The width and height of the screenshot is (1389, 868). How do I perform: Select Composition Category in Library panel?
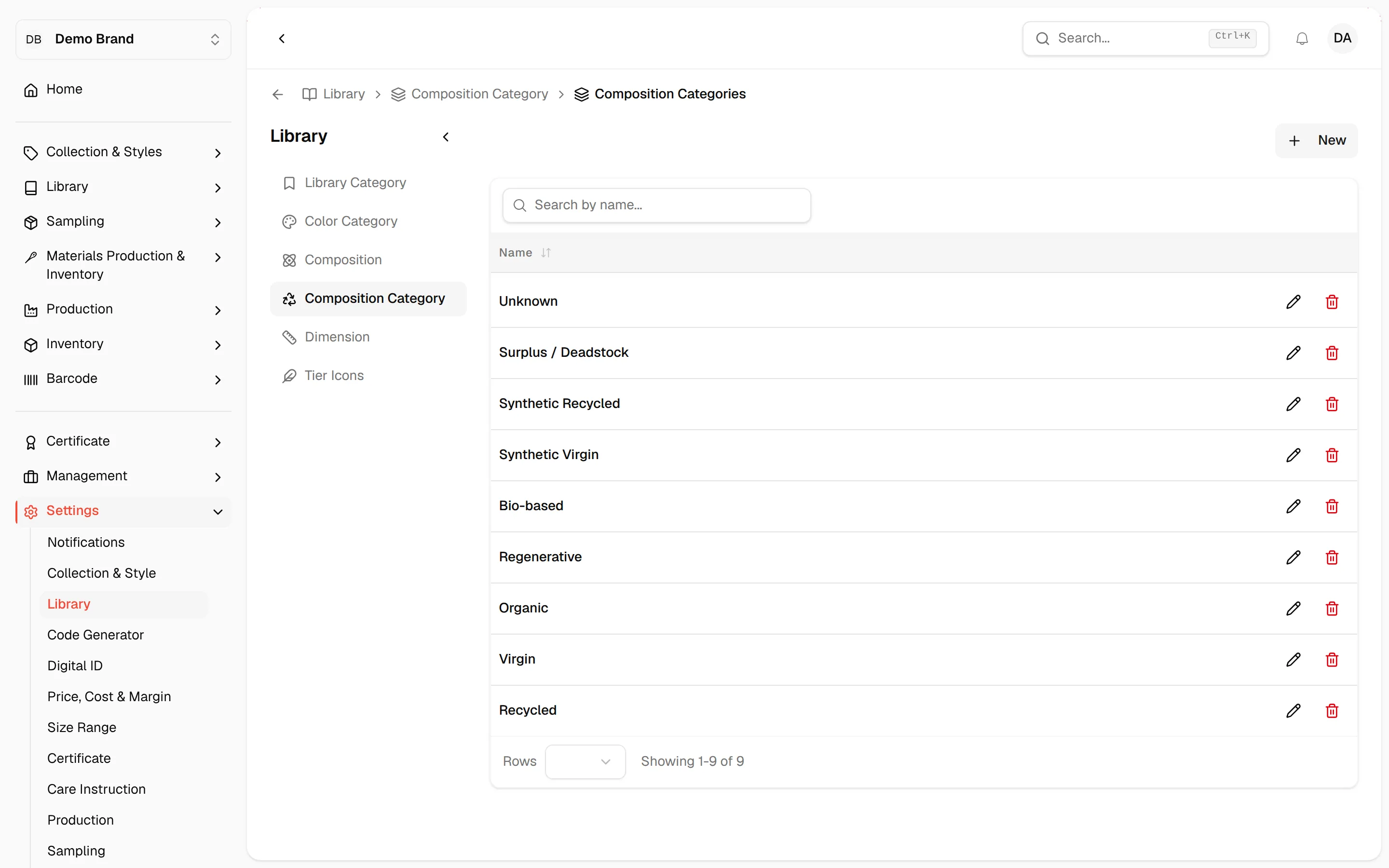click(x=368, y=298)
